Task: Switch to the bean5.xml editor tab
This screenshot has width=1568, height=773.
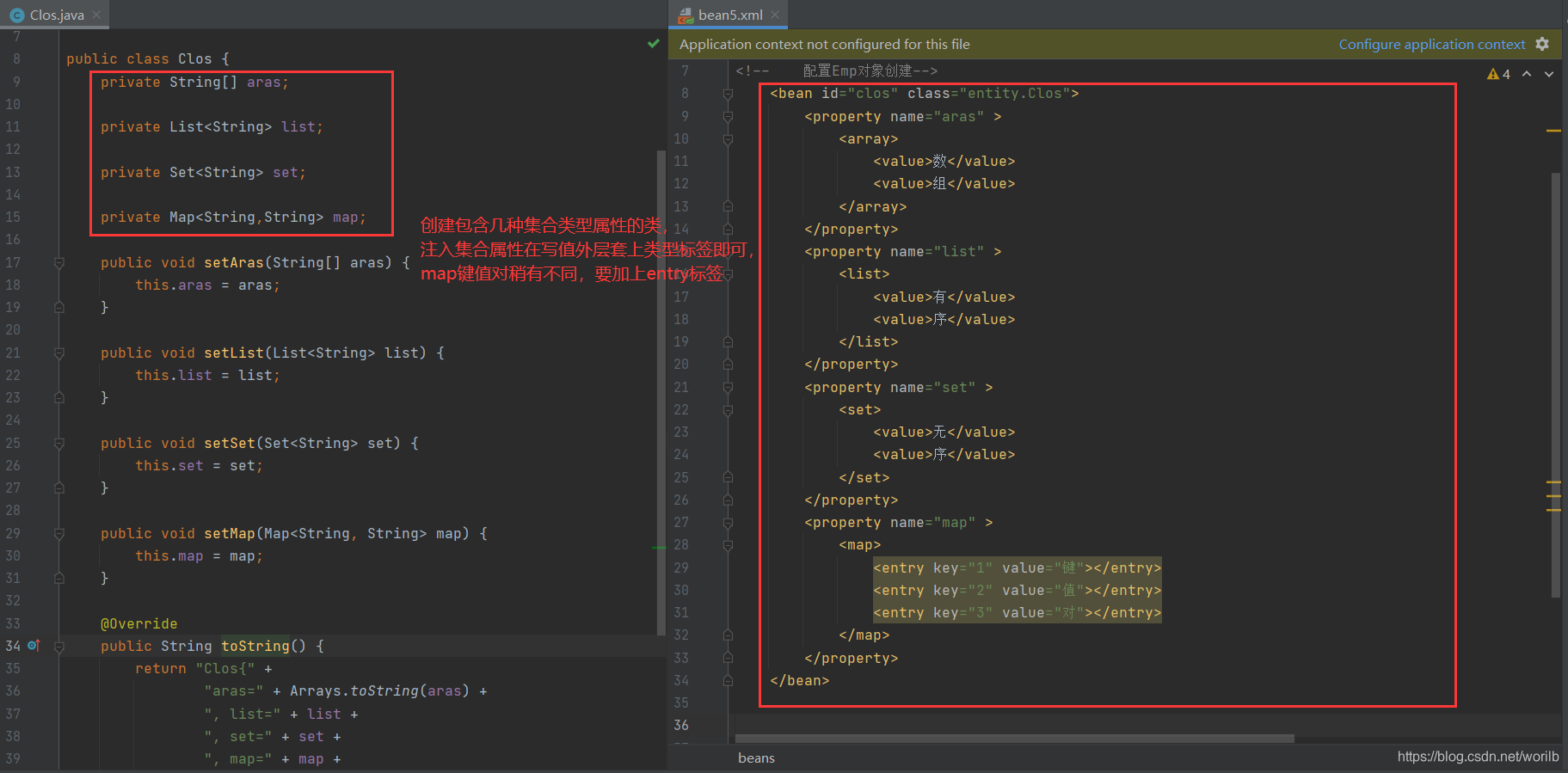Action: [x=729, y=15]
